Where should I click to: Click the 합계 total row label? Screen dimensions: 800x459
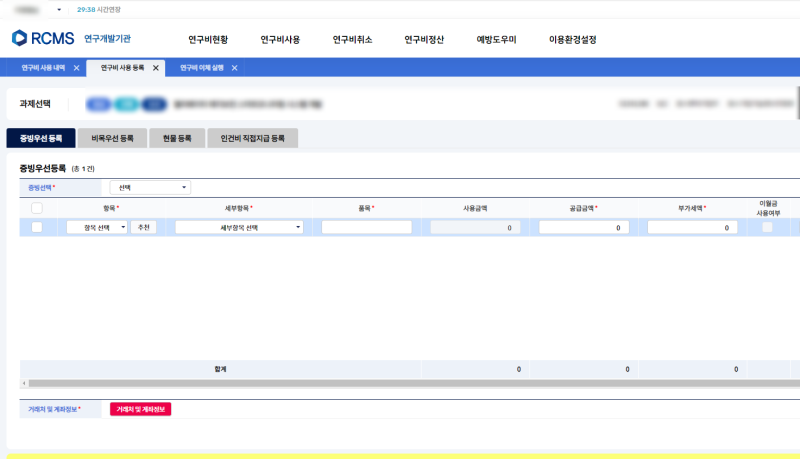point(220,369)
